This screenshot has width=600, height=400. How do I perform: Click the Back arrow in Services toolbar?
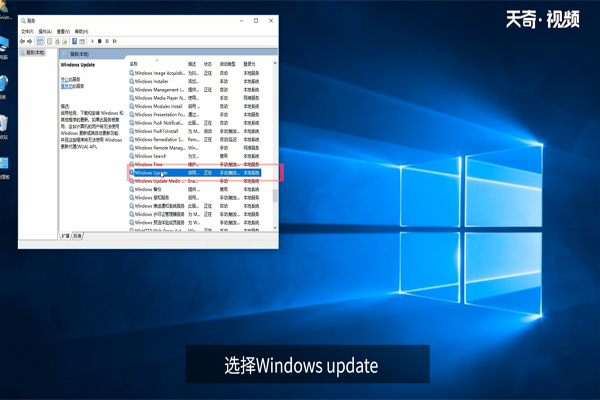[x=22, y=41]
